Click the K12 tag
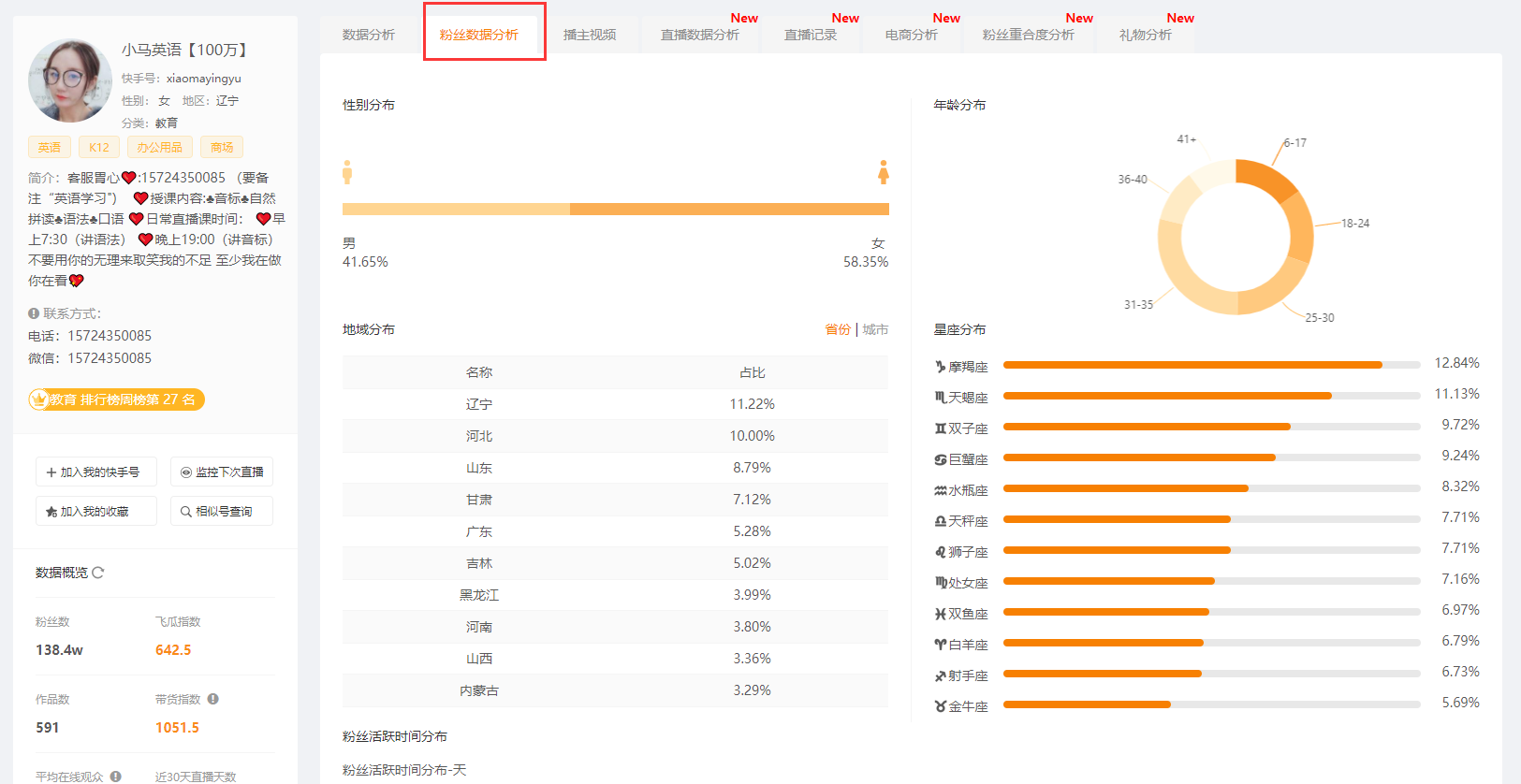1521x784 pixels. pyautogui.click(x=99, y=147)
